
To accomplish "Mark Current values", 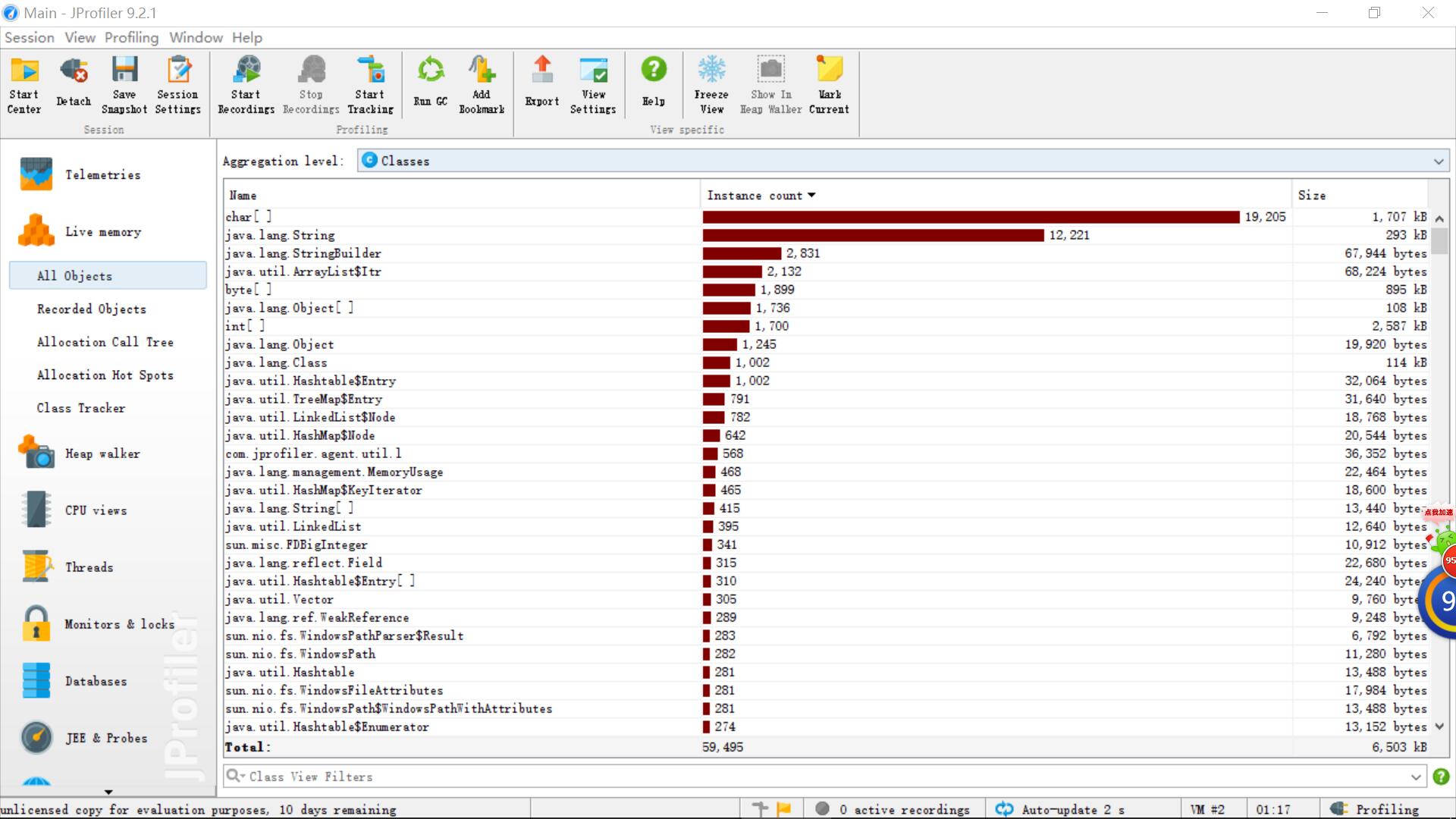I will [830, 86].
